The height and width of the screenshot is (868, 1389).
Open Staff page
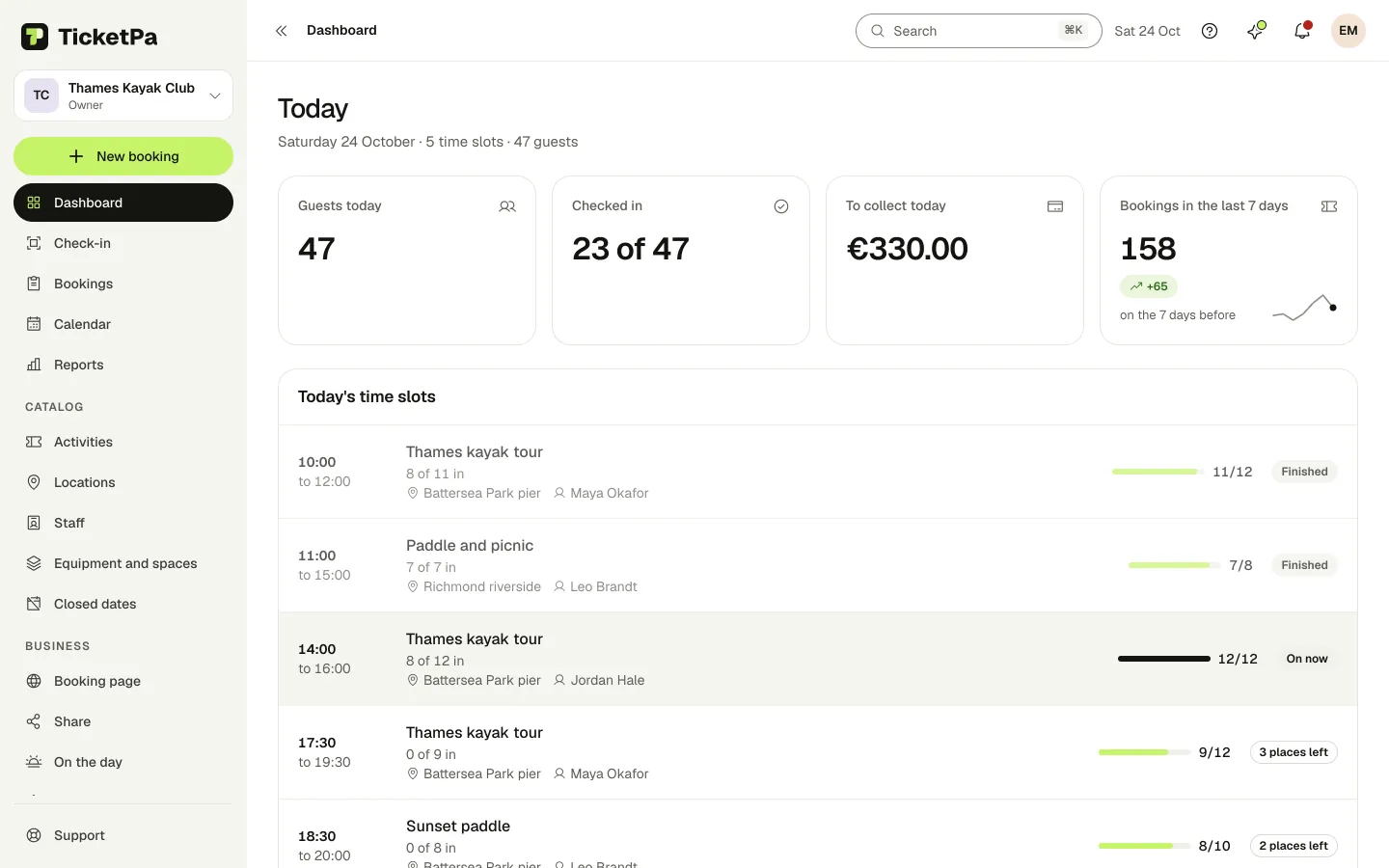tap(123, 523)
